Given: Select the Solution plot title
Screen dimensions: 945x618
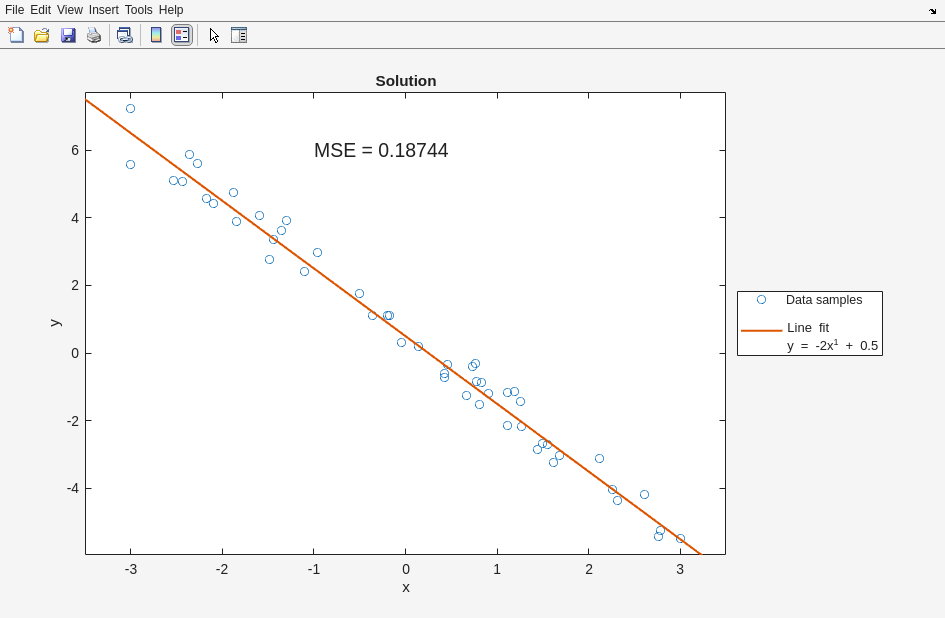Looking at the screenshot, I should coord(405,81).
